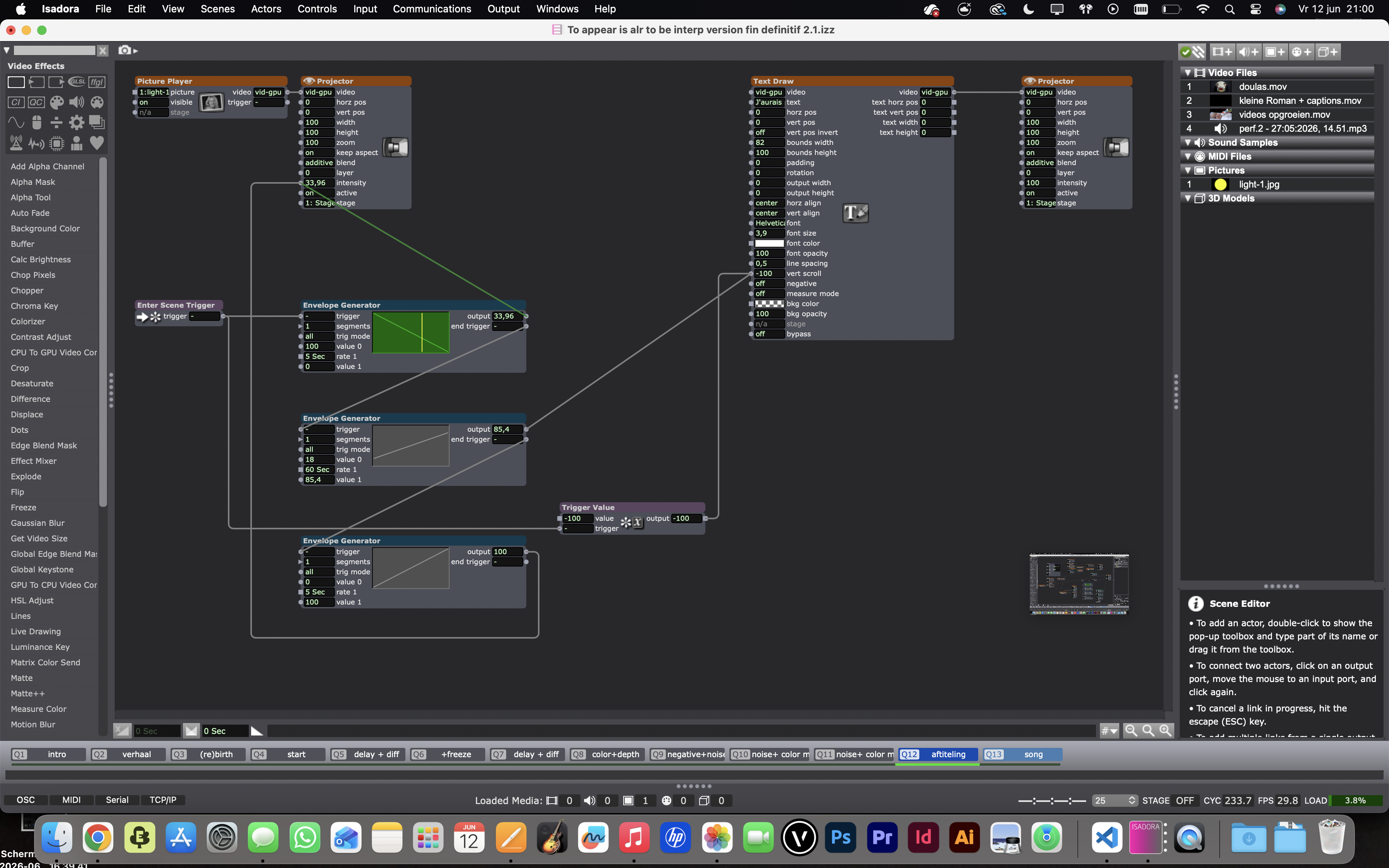Select the video source category icon

pos(36,82)
